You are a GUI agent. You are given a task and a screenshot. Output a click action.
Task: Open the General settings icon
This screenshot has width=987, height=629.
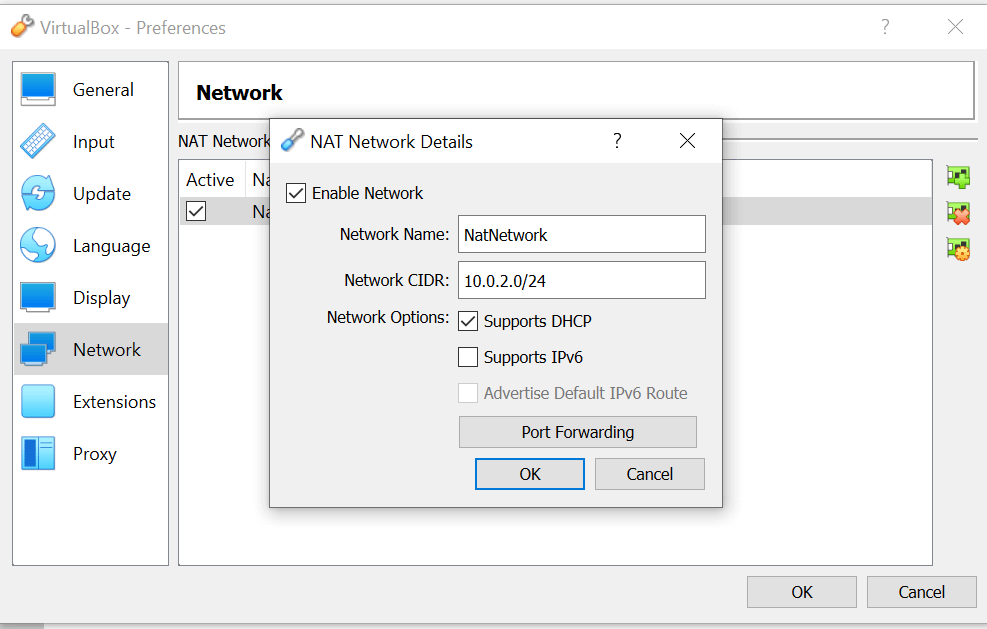[x=37, y=89]
